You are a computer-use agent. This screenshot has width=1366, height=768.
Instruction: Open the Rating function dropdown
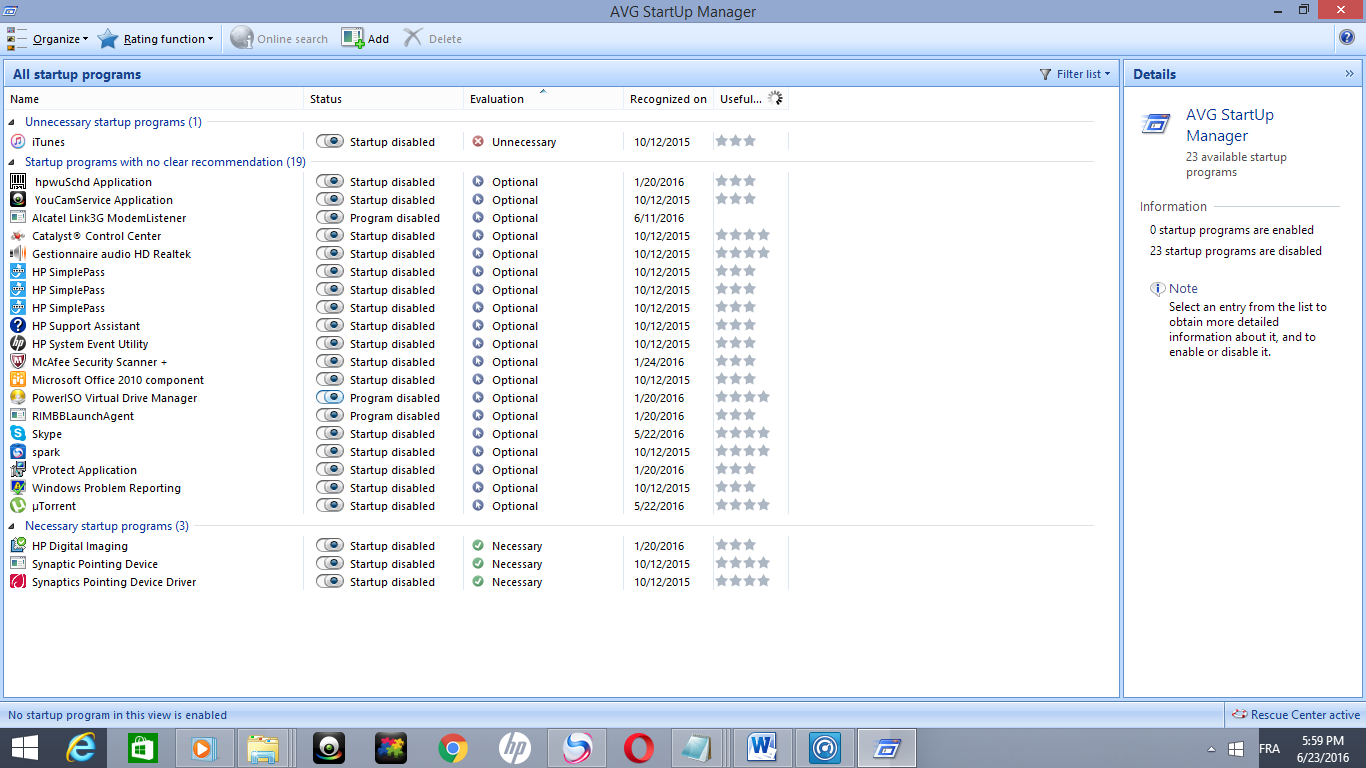tap(156, 39)
